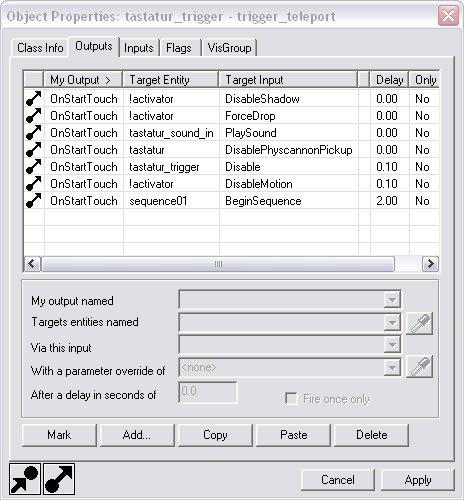The image size is (464, 500).
Task: Click the inputs arrow icon at bottom left
Action: [25, 479]
